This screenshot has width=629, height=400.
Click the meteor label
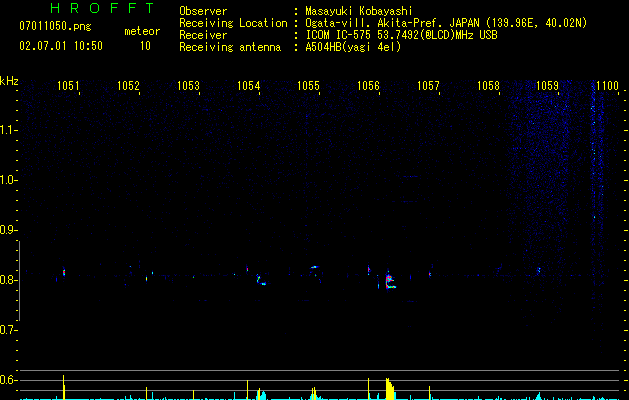(142, 31)
